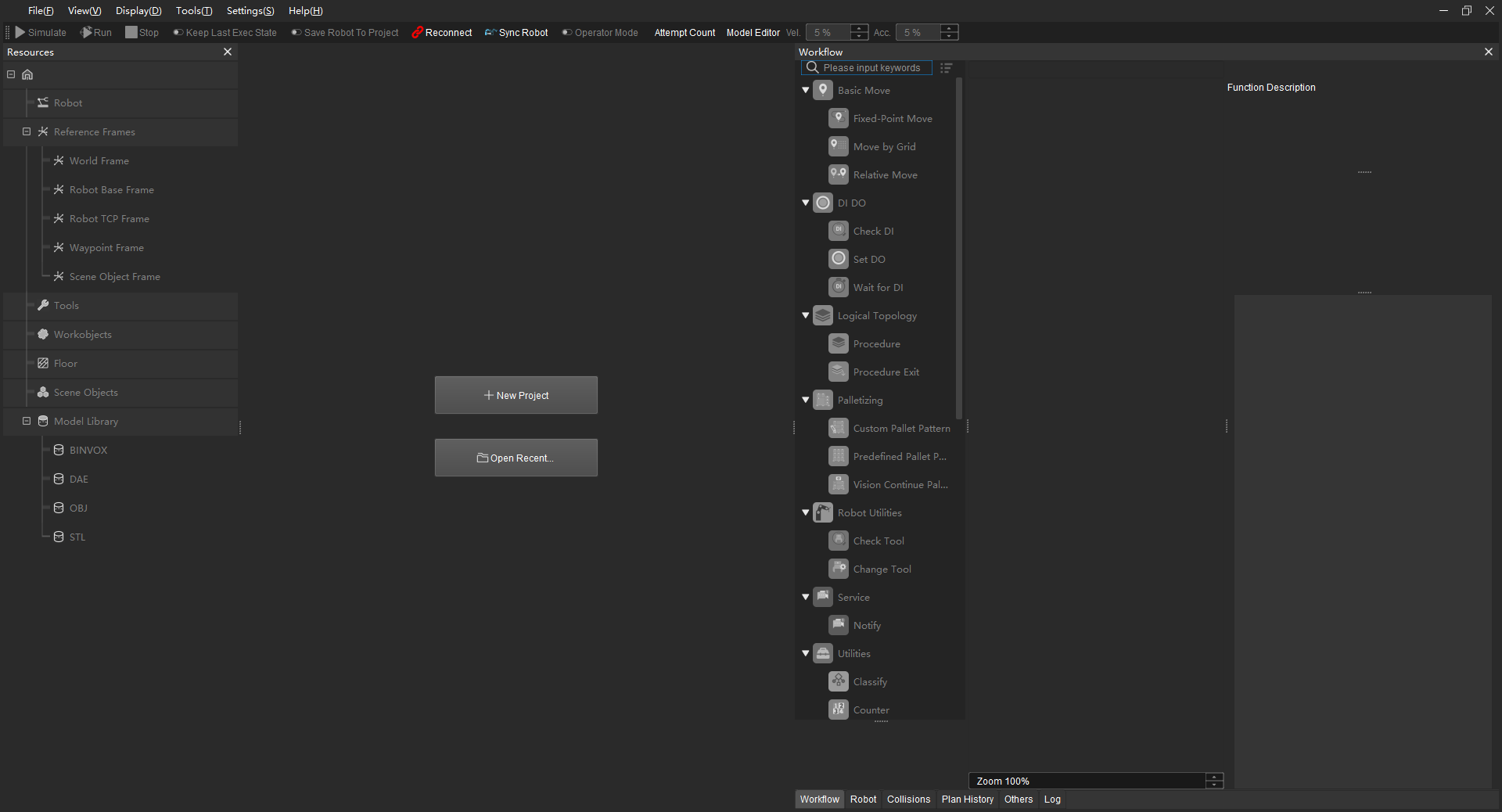1502x812 pixels.
Task: Select the Scene Objects icon
Action: pos(43,392)
